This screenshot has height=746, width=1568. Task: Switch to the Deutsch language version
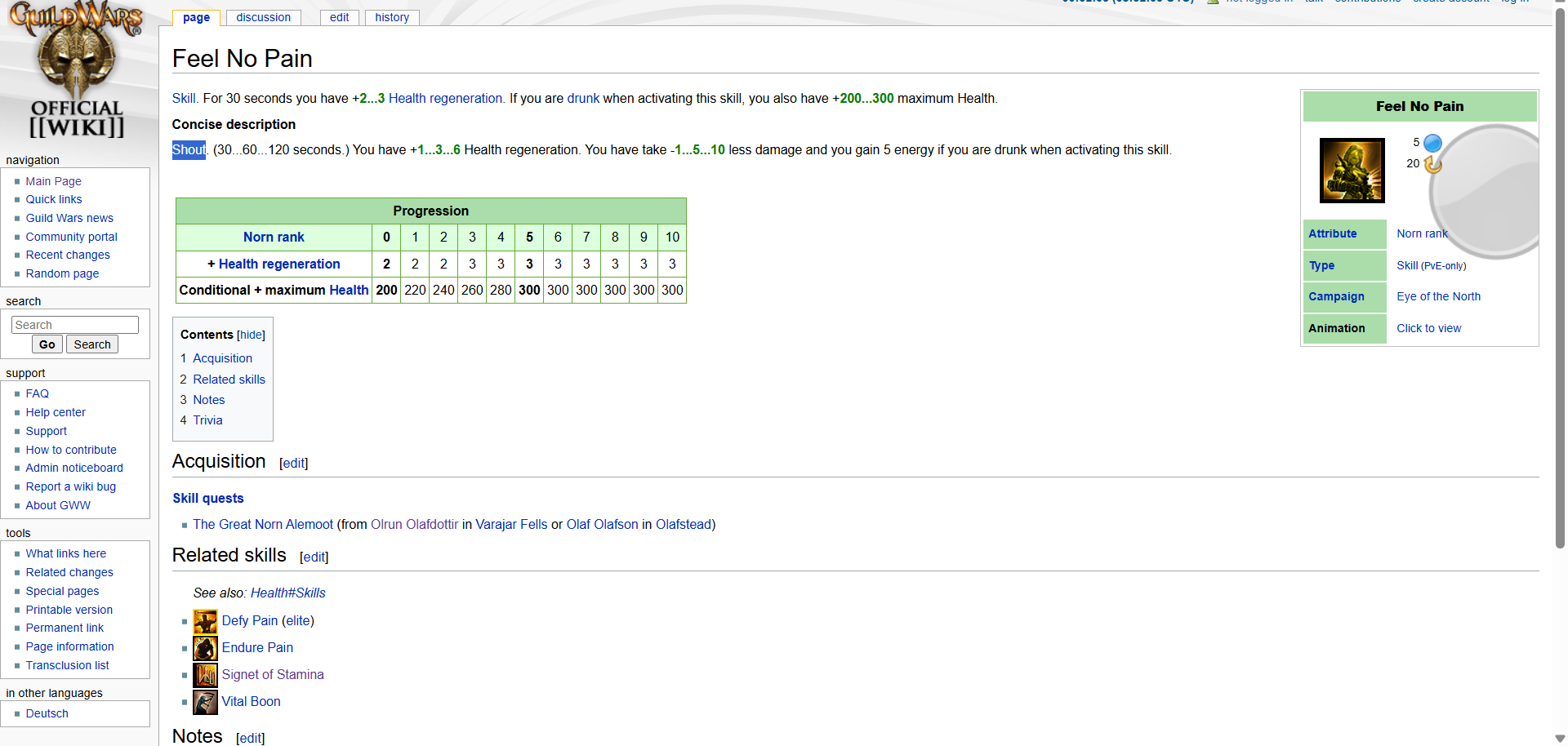(47, 713)
